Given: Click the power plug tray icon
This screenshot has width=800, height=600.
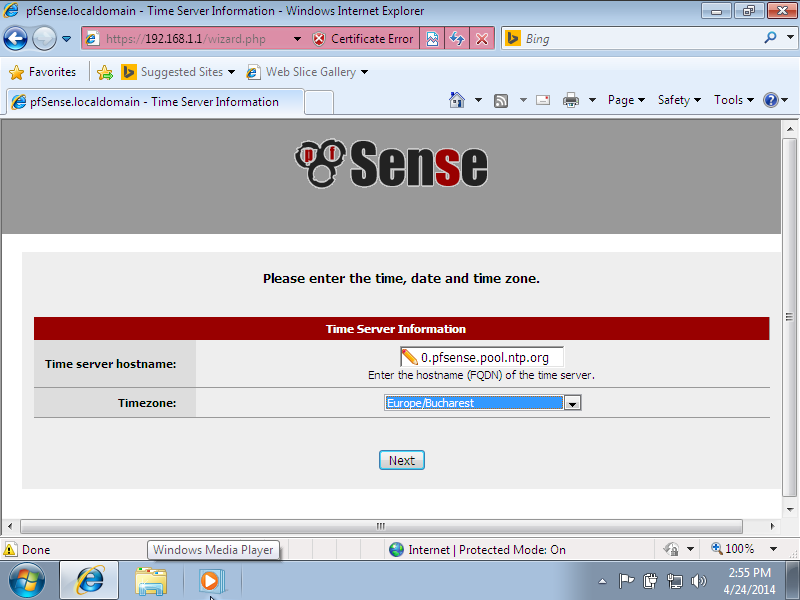Looking at the screenshot, I should 651,581.
